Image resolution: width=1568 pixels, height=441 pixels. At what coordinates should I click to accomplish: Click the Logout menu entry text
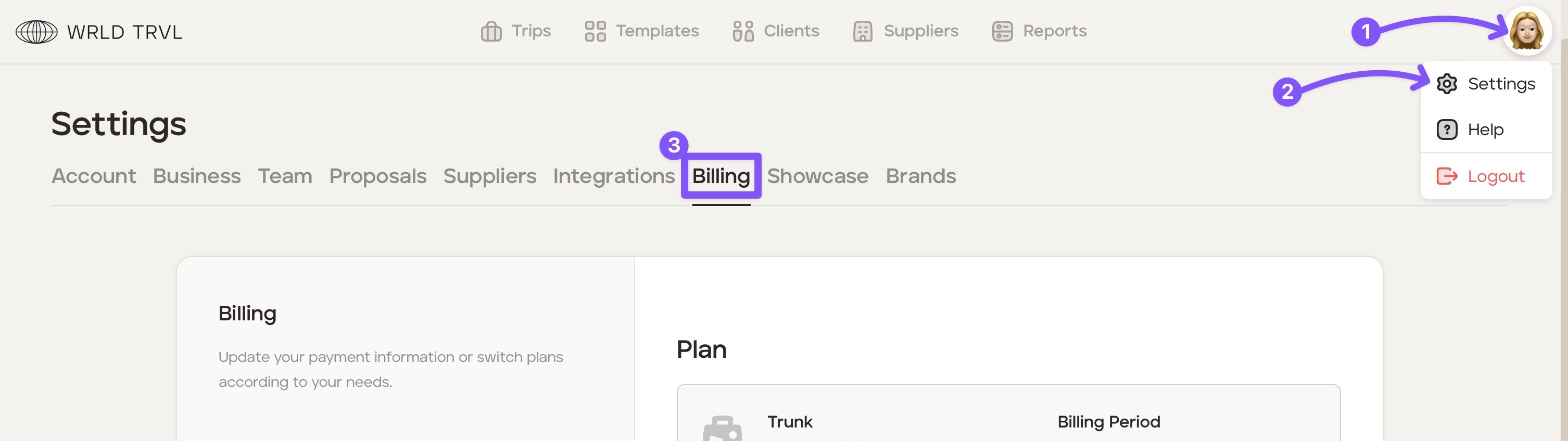tap(1496, 176)
